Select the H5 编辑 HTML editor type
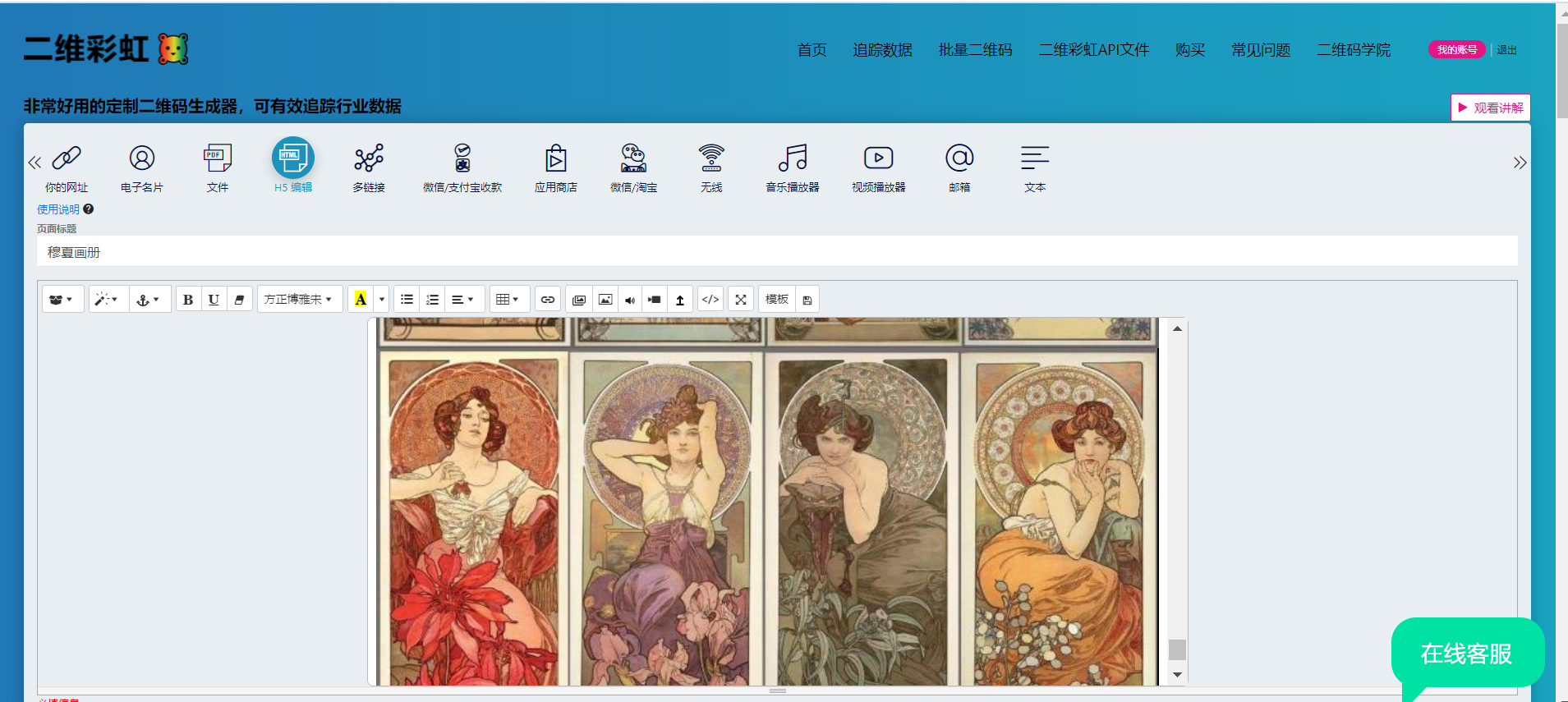The image size is (1568, 702). pos(293,166)
